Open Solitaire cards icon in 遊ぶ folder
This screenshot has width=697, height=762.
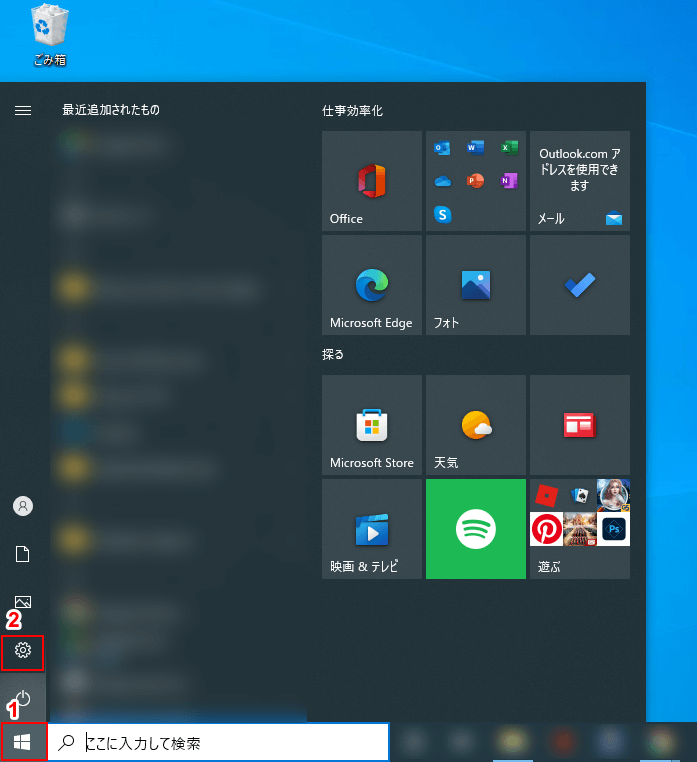[x=580, y=496]
